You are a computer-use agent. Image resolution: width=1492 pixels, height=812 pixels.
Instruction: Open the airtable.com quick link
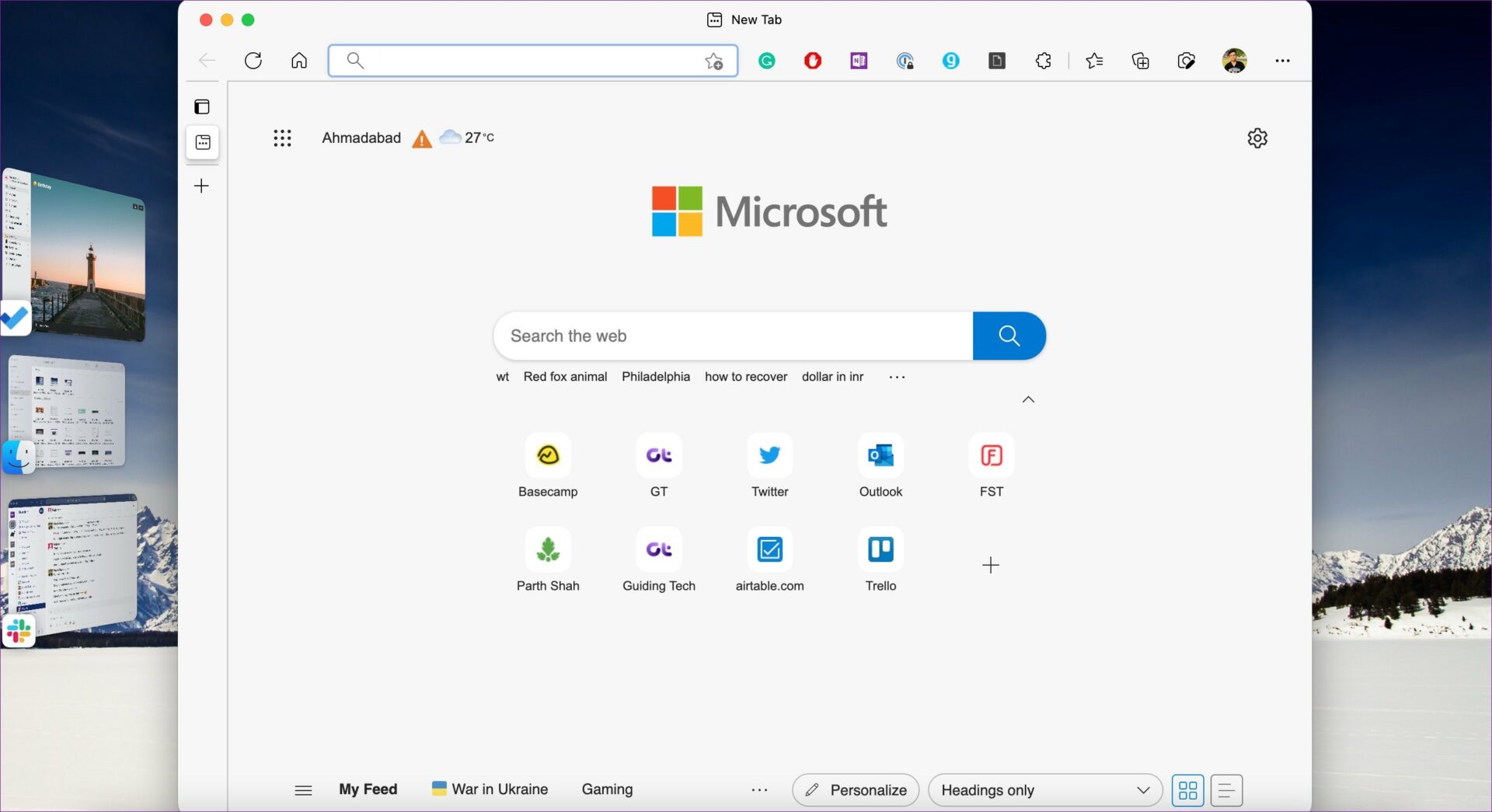click(770, 560)
